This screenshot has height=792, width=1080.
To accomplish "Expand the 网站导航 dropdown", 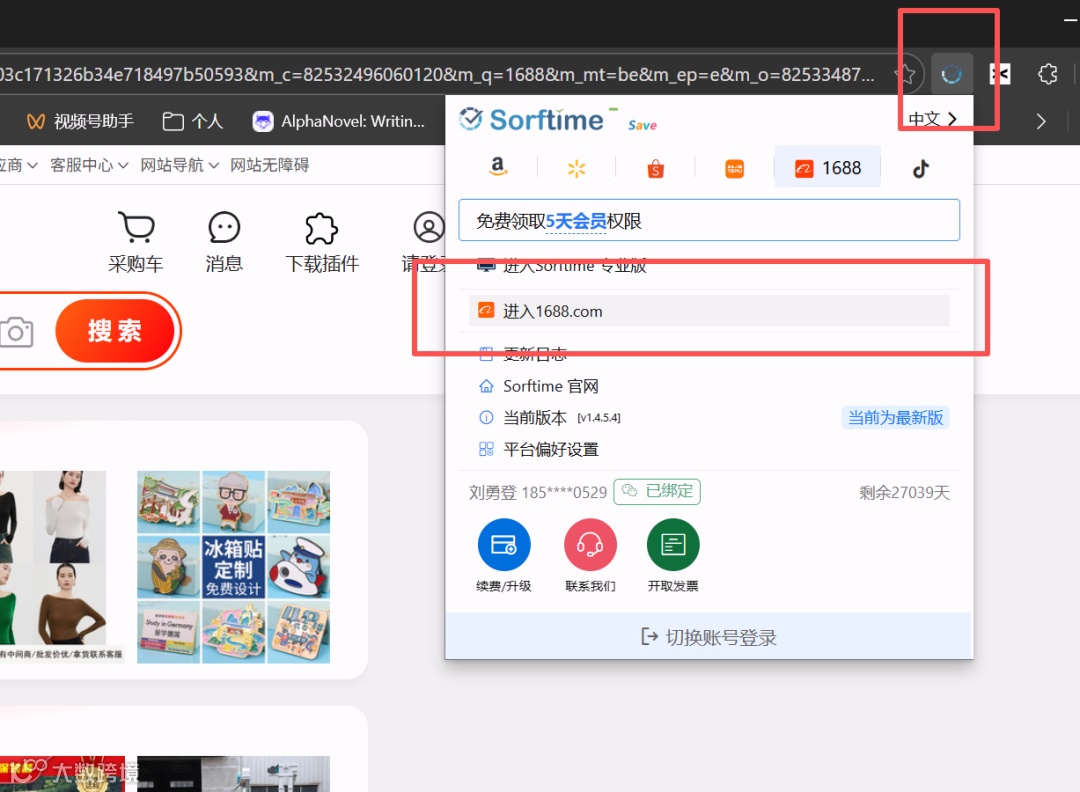I will pyautogui.click(x=179, y=165).
